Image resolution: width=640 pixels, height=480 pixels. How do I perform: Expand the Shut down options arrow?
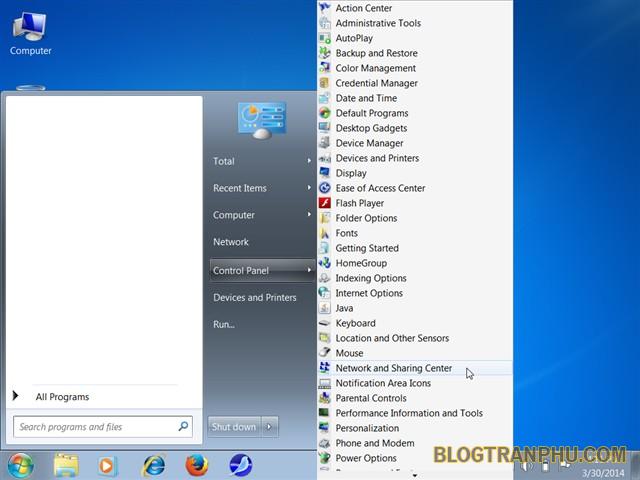tap(270, 427)
